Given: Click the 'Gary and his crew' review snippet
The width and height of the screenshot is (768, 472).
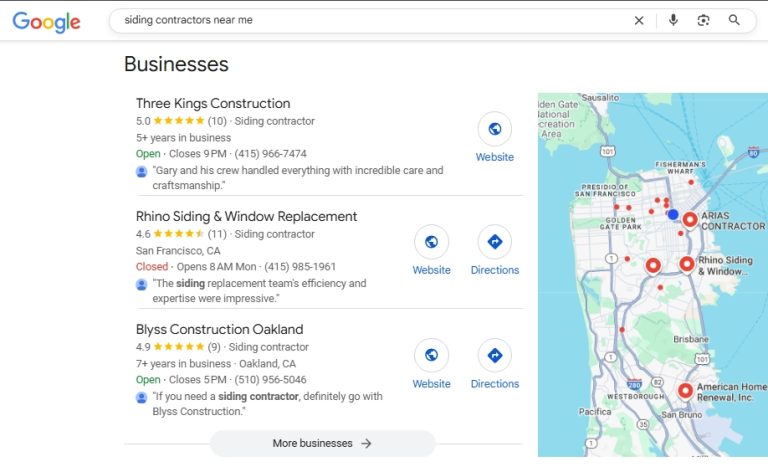Looking at the screenshot, I should point(298,178).
